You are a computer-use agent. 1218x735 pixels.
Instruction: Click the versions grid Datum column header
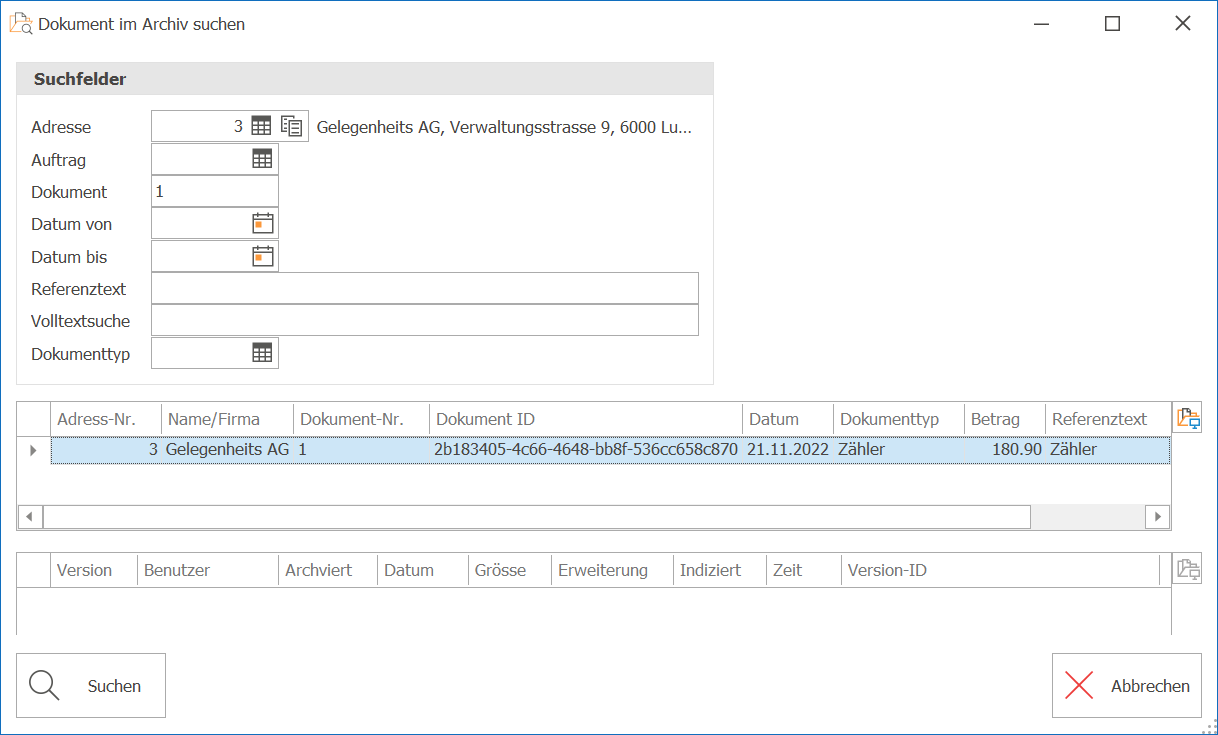tap(423, 570)
